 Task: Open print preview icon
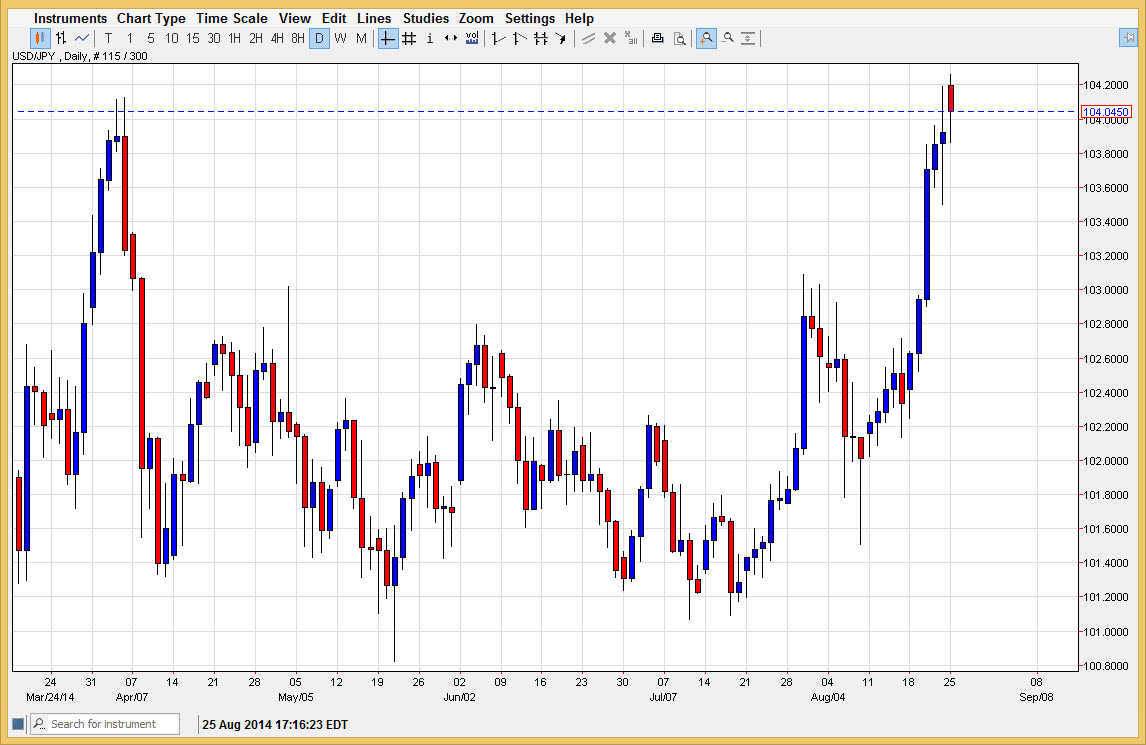(x=681, y=38)
